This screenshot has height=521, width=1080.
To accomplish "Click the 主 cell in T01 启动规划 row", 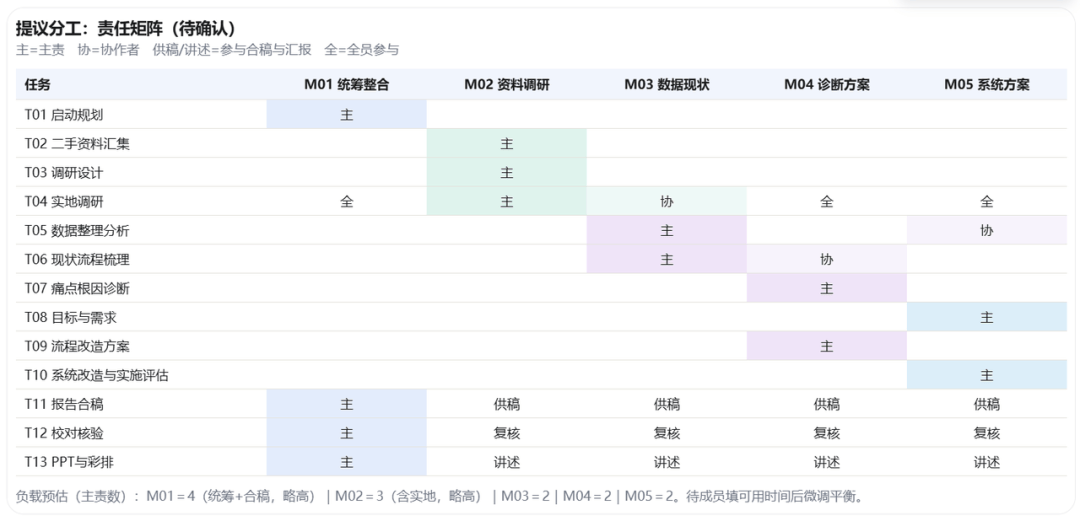I will pyautogui.click(x=346, y=114).
